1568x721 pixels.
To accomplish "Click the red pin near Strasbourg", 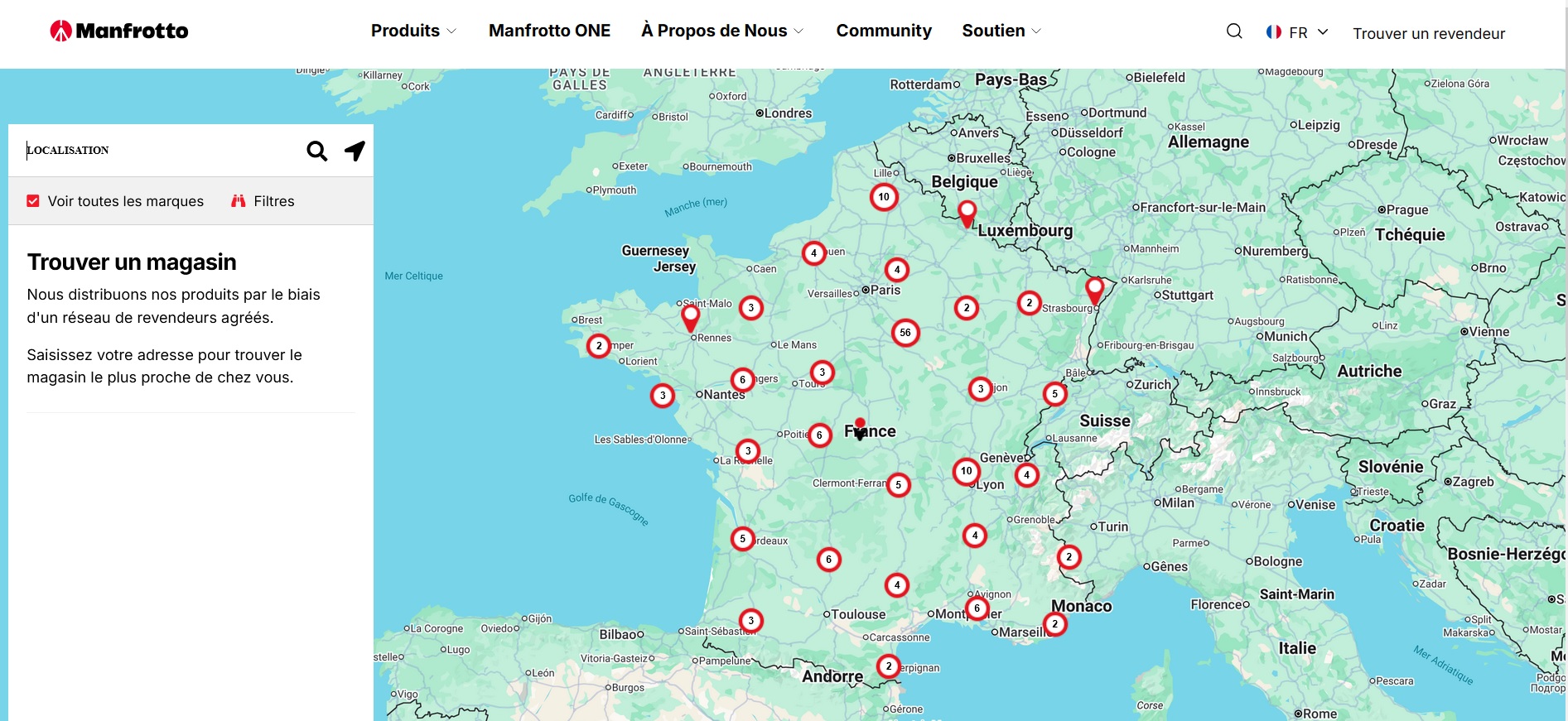I will (x=1095, y=291).
